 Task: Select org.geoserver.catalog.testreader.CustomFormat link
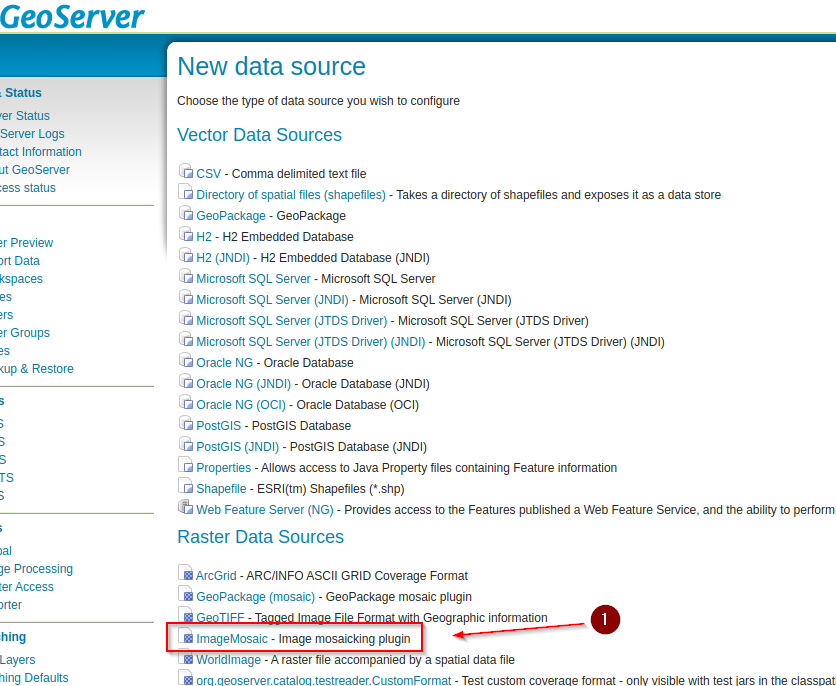324,681
